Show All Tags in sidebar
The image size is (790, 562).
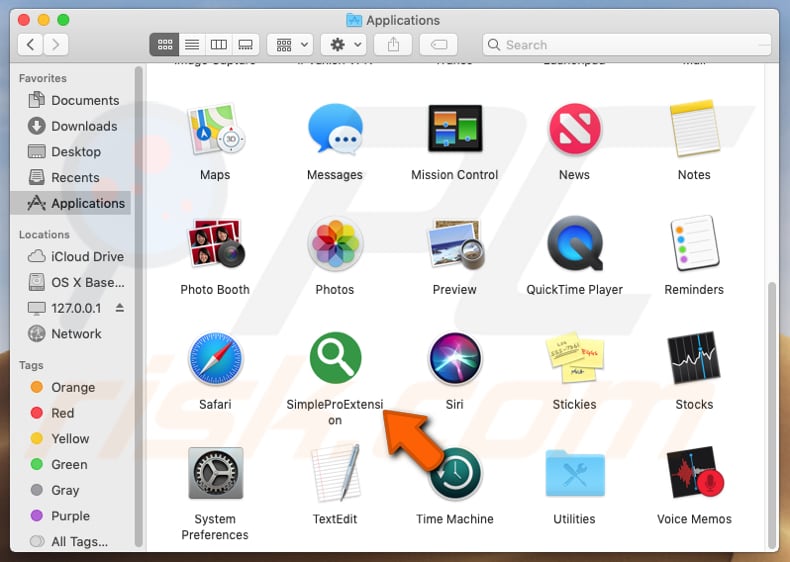click(69, 541)
